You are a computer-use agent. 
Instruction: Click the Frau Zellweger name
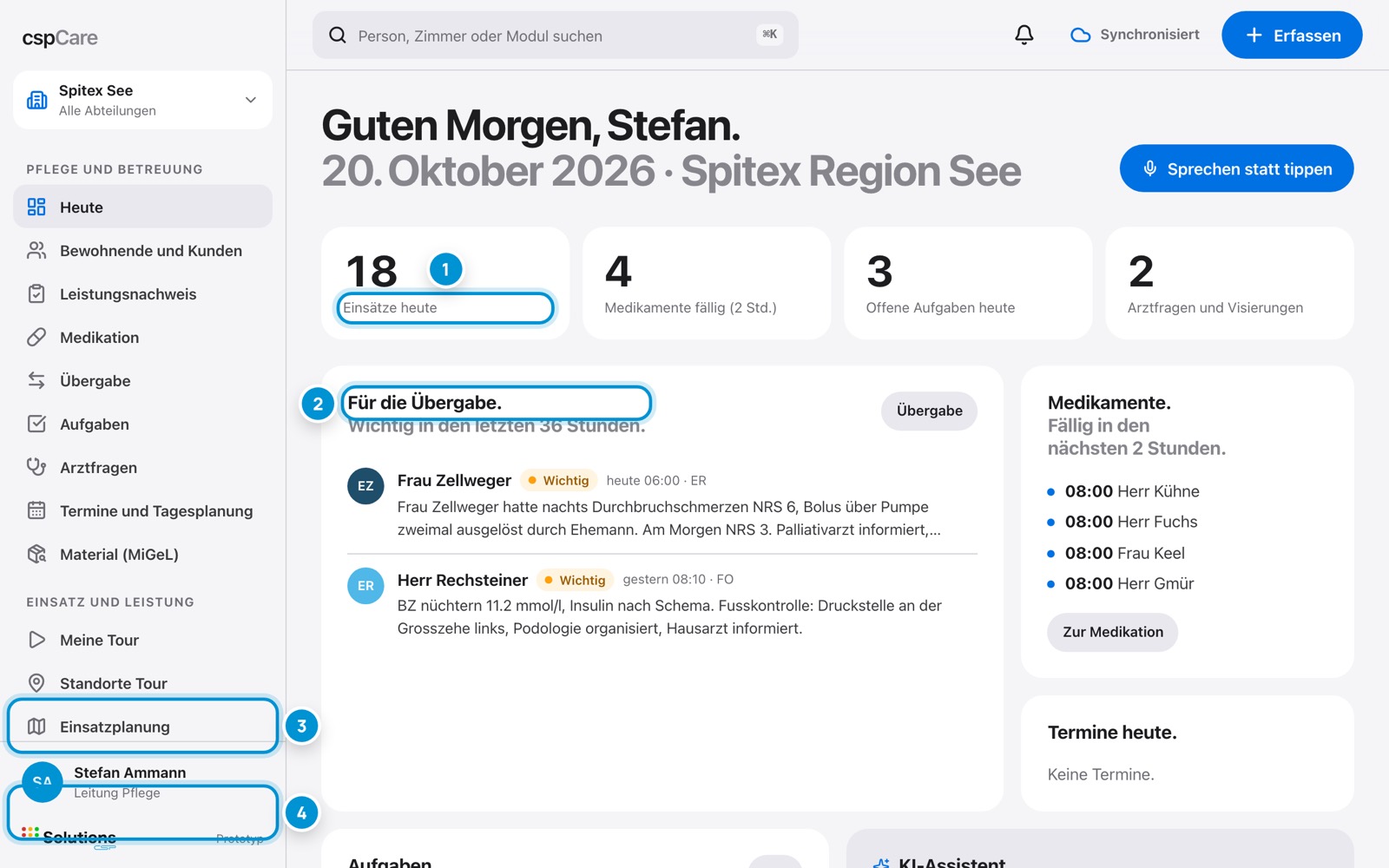454,480
